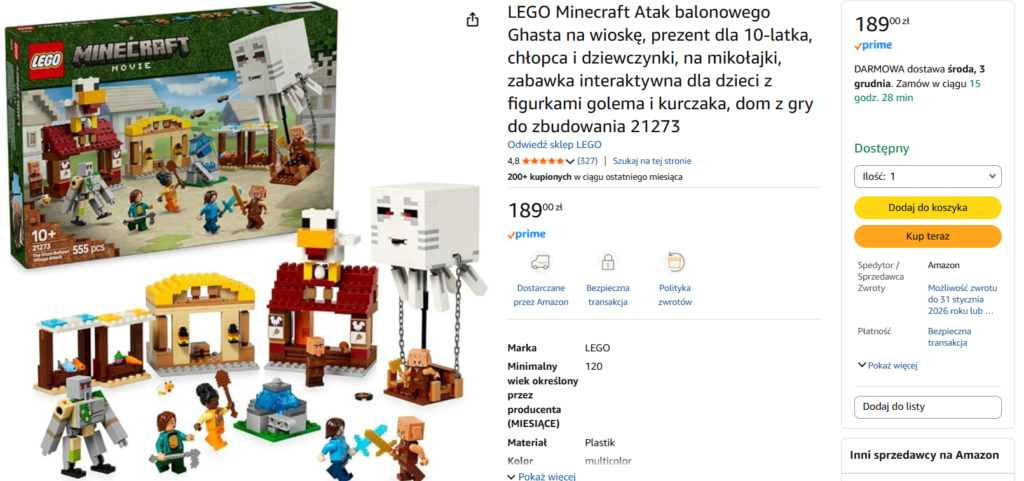The width and height of the screenshot is (1024, 481).
Task: Open the Ilość quantity dropdown
Action: tap(927, 176)
